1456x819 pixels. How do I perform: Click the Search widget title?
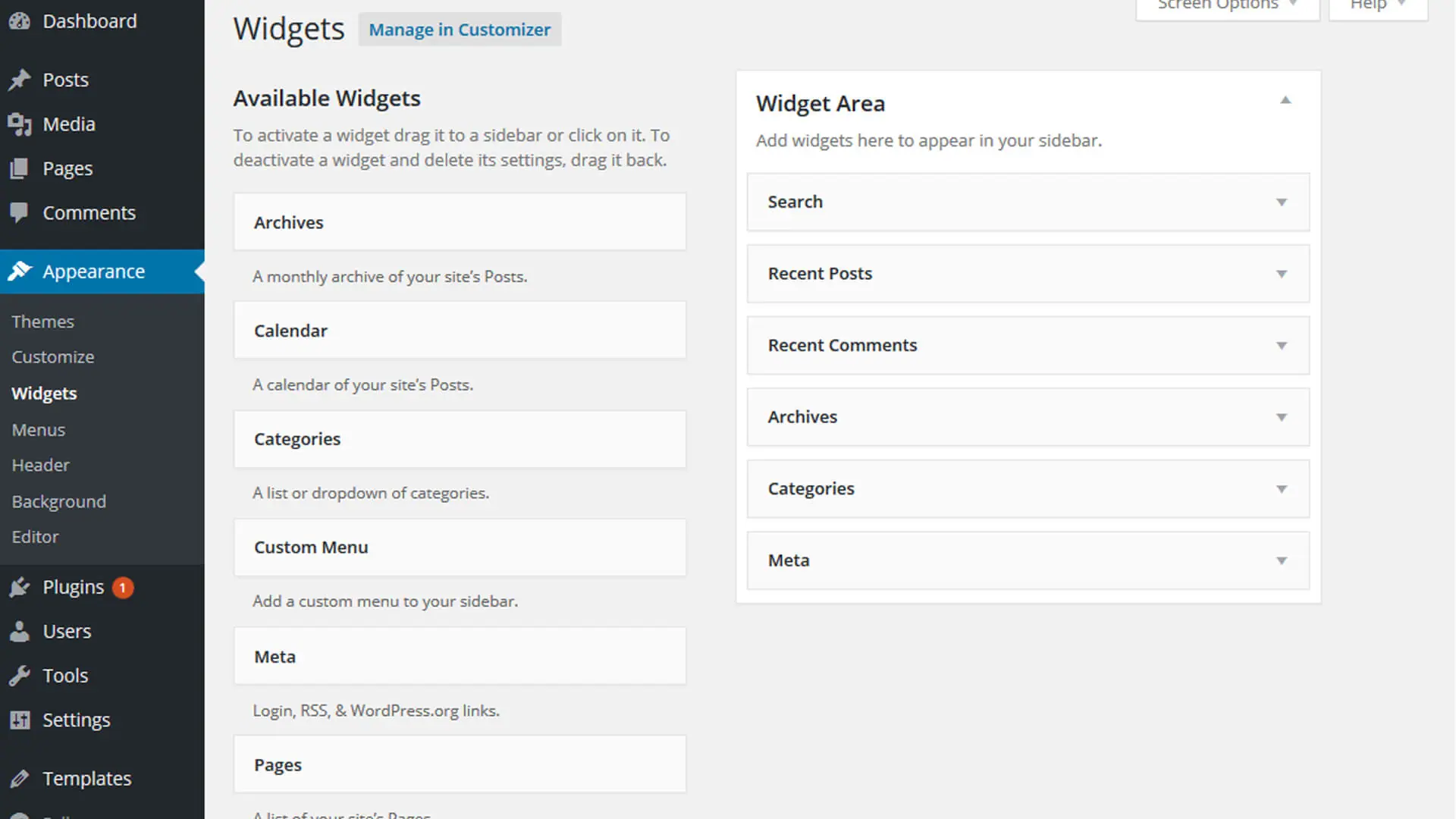click(795, 202)
